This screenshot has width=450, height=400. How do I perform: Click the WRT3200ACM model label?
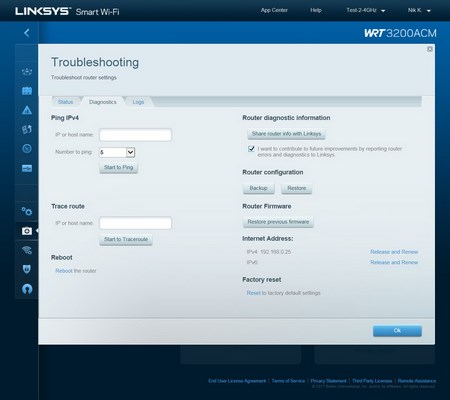(400, 33)
